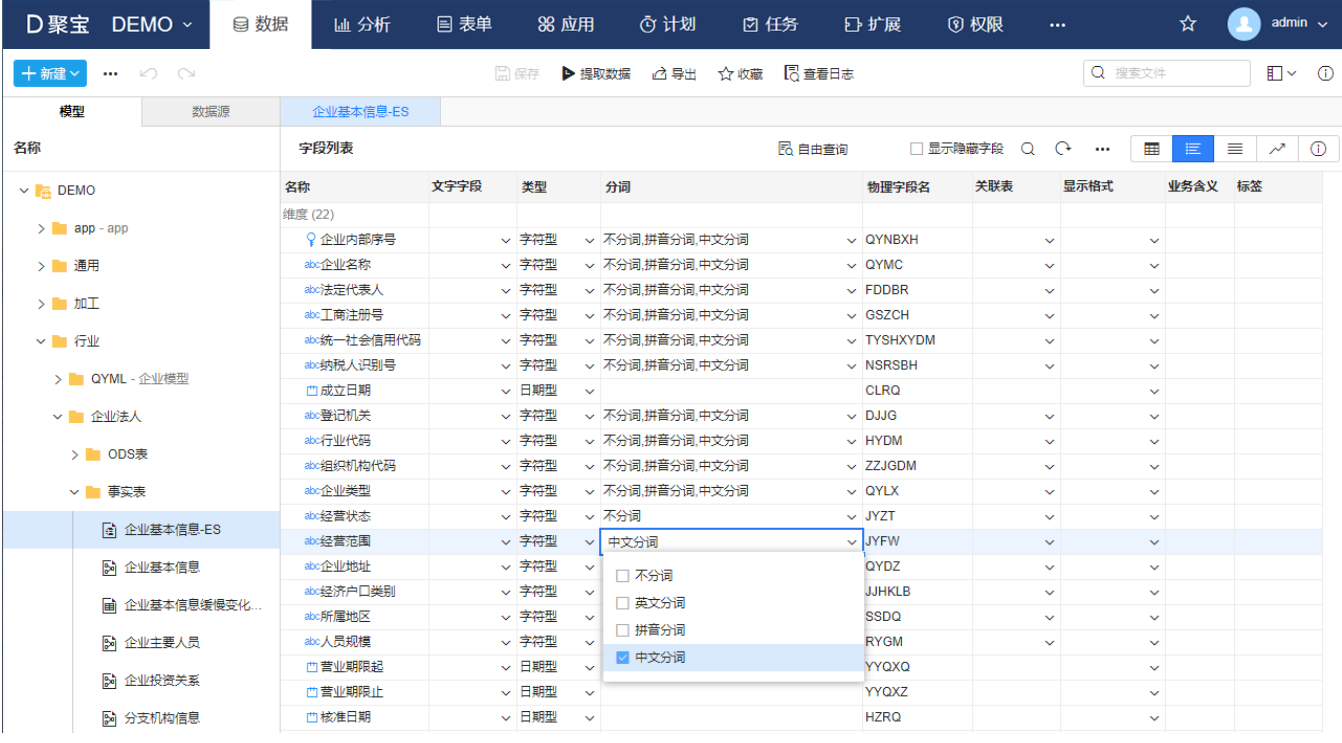Click the search magnifier in field list toolbar
Image resolution: width=1342 pixels, height=743 pixels.
(x=1027, y=148)
